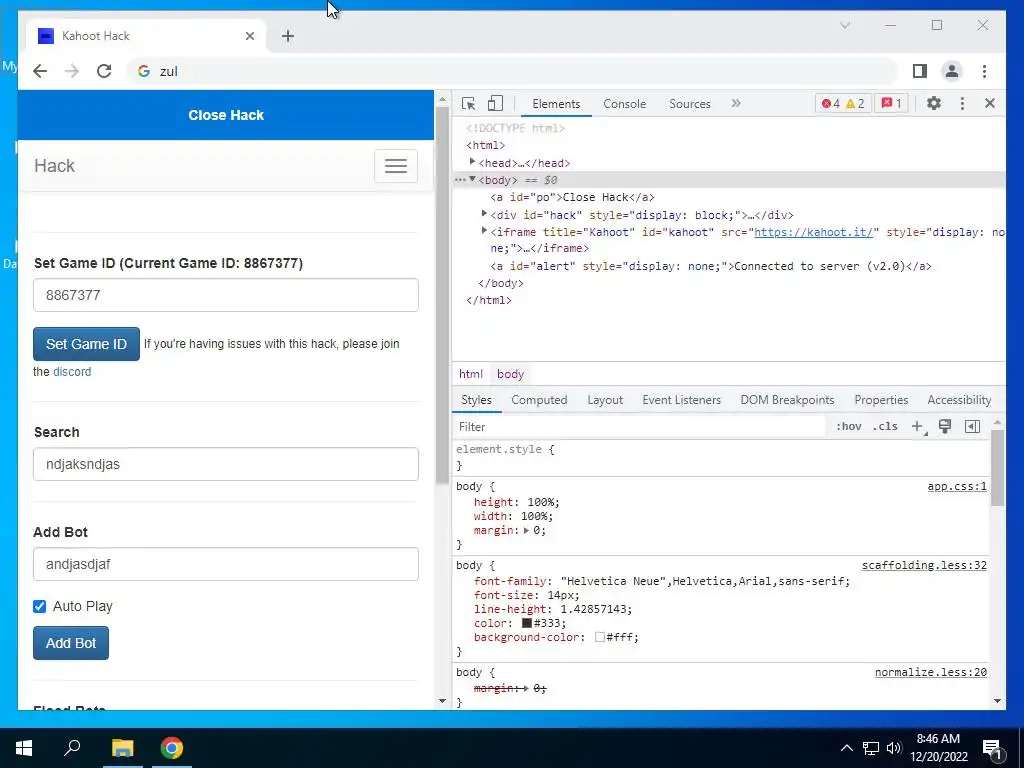Screen dimensions: 1024x768
Task: Toggle the rendering emulations paintbrush icon
Action: click(x=944, y=426)
